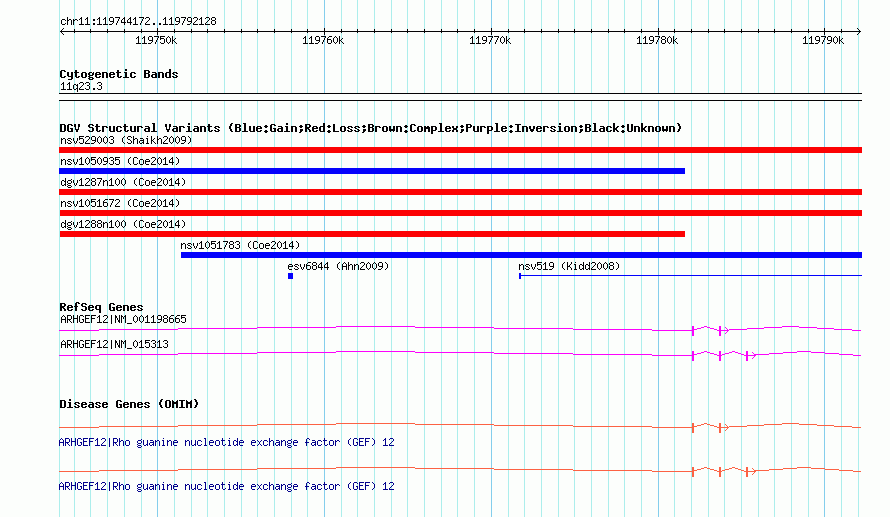
Task: Select the magenta NM_001198665 gene track line
Action: pyautogui.click(x=460, y=329)
